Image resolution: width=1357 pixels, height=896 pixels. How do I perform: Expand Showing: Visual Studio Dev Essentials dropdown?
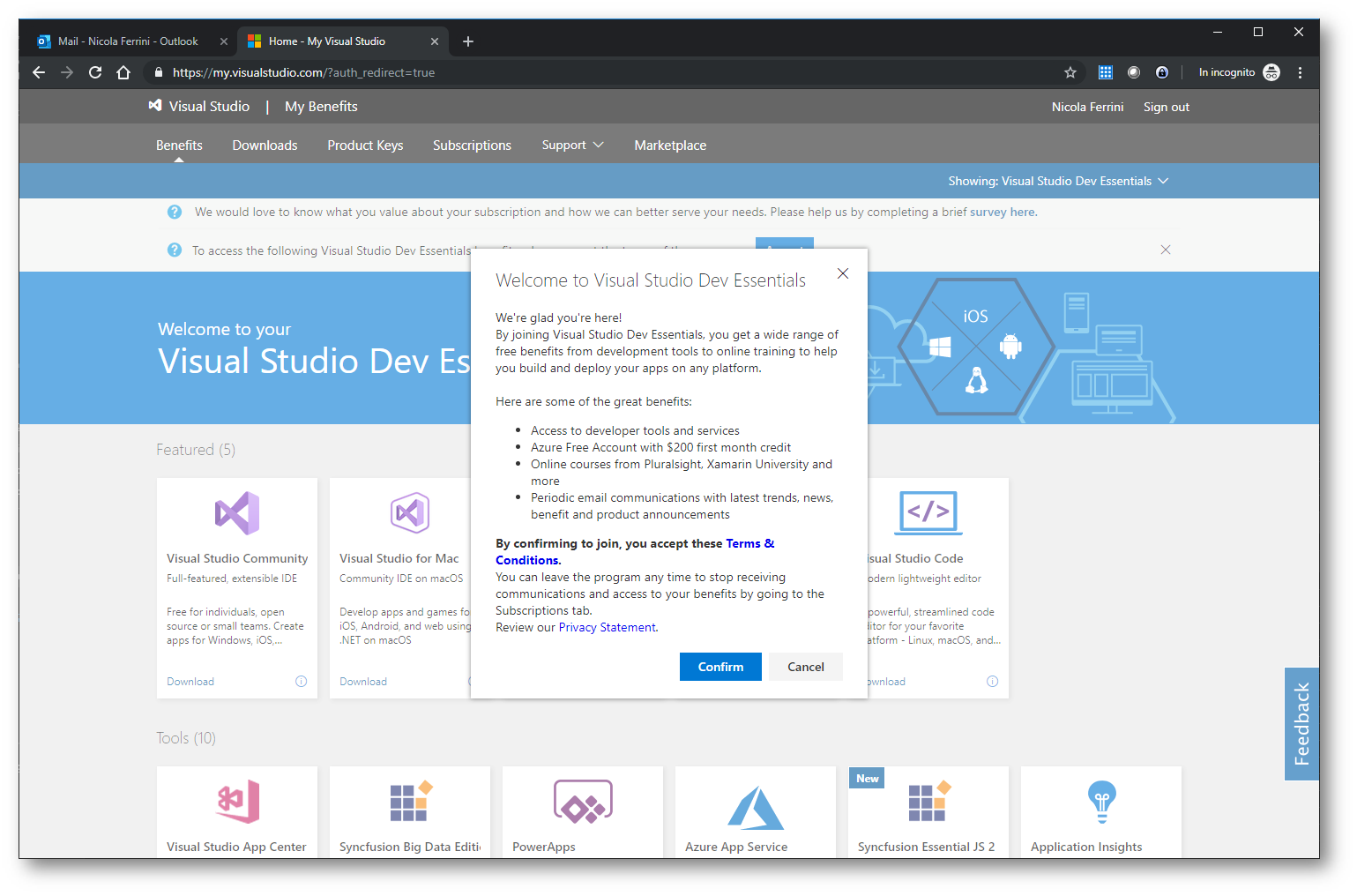tap(1058, 181)
